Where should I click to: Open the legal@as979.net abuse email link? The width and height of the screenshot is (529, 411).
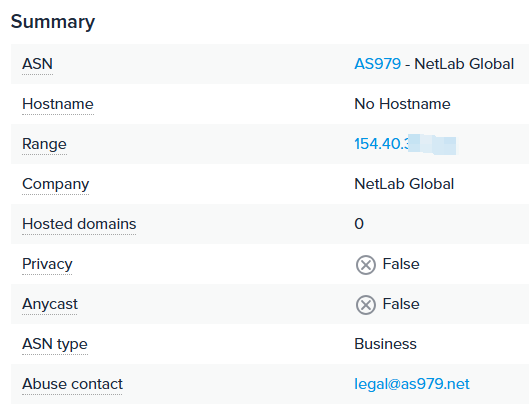pos(412,384)
